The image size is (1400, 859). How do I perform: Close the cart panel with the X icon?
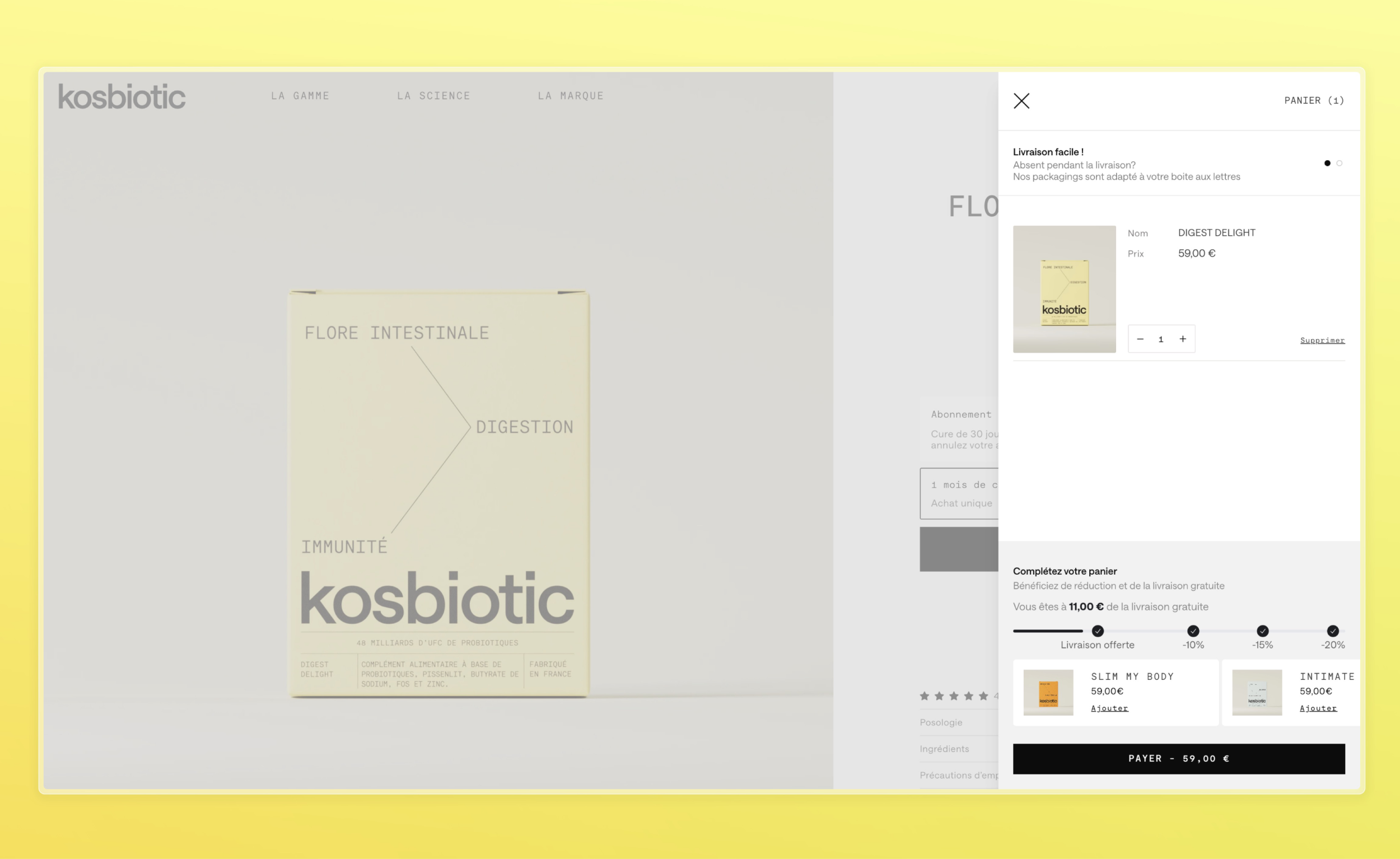[x=1021, y=101]
